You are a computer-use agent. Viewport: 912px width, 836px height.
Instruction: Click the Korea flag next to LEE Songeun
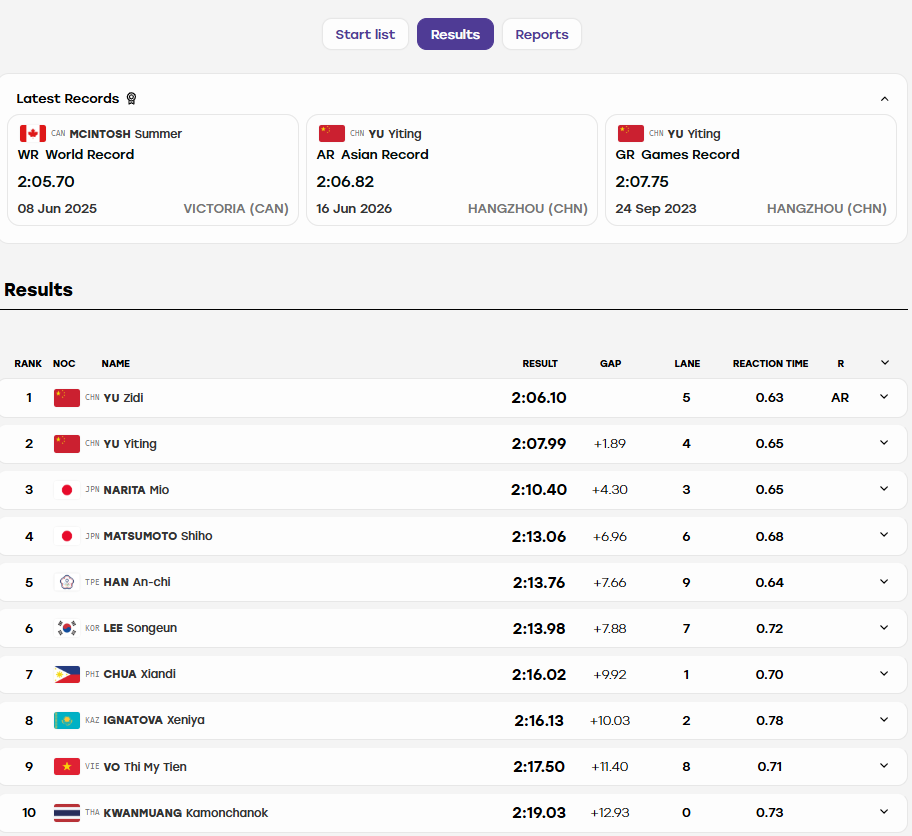pyautogui.click(x=67, y=628)
